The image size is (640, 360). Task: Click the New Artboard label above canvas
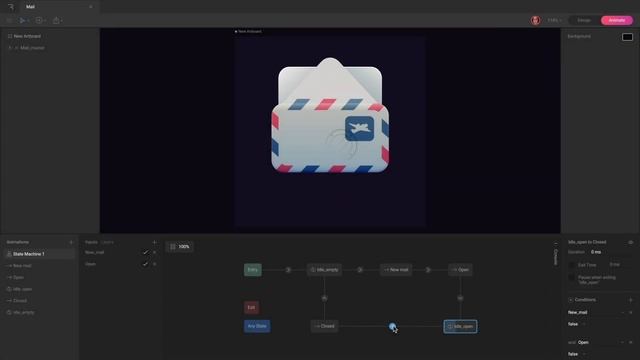250,31
